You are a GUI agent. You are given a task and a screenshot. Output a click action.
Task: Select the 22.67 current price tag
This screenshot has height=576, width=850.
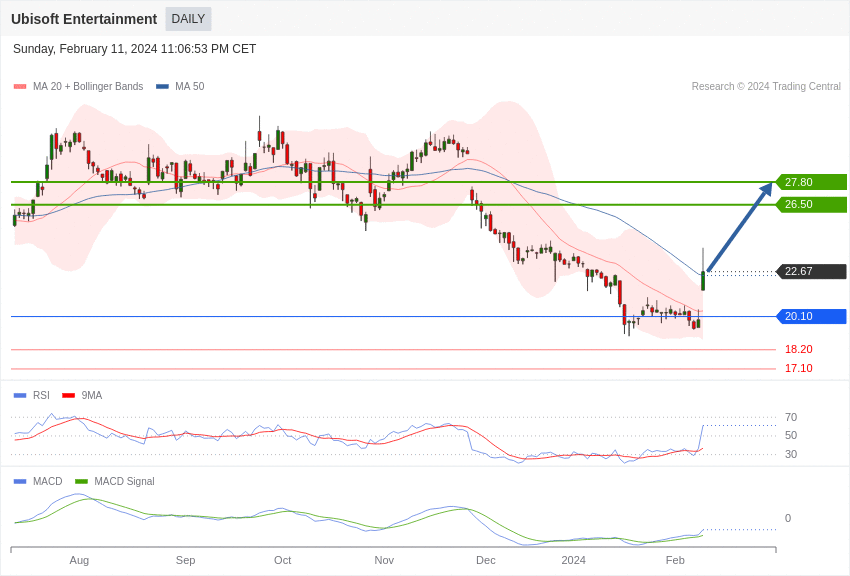click(811, 271)
